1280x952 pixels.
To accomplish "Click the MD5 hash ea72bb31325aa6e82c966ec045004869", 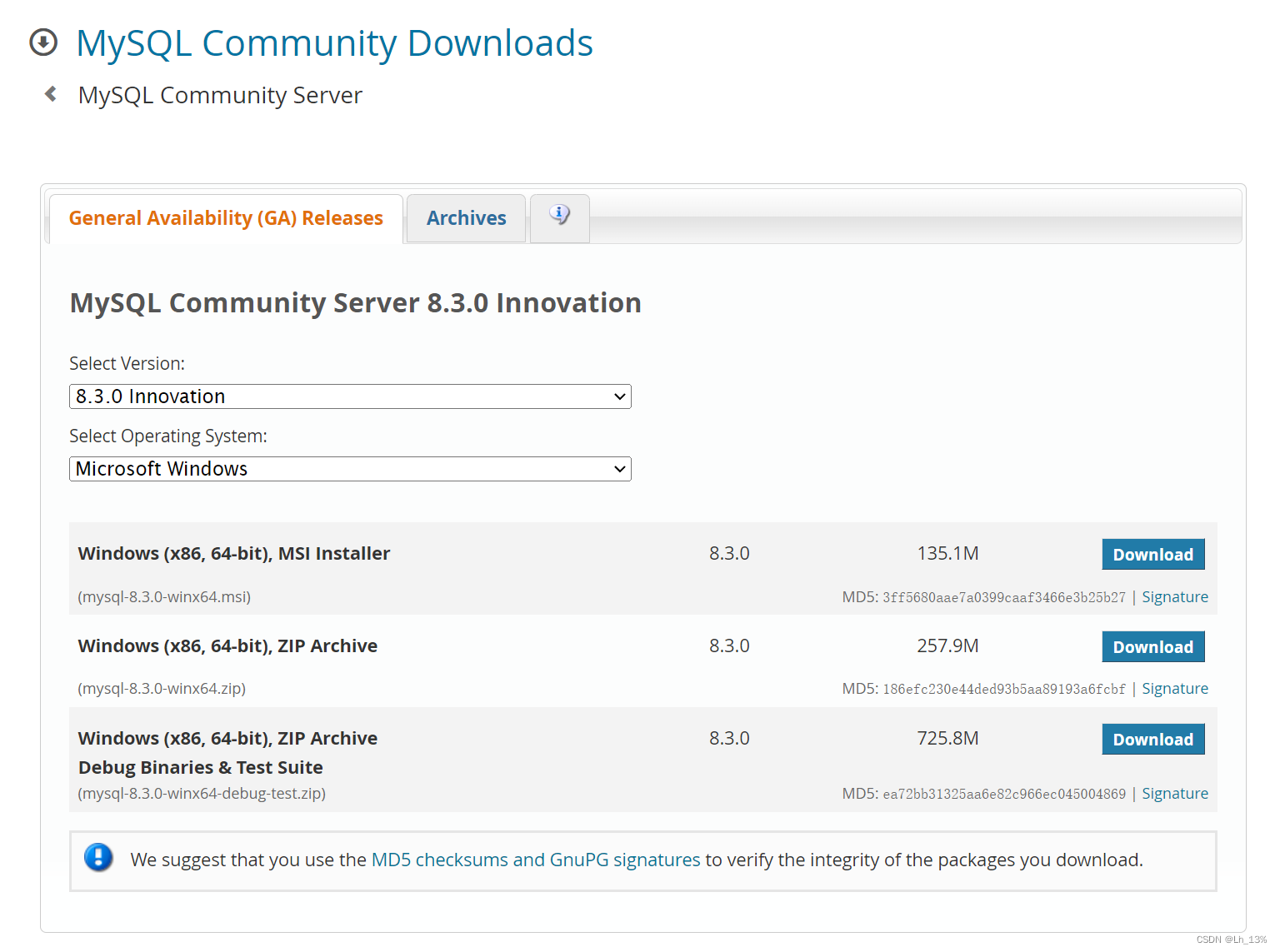I will [x=1004, y=794].
